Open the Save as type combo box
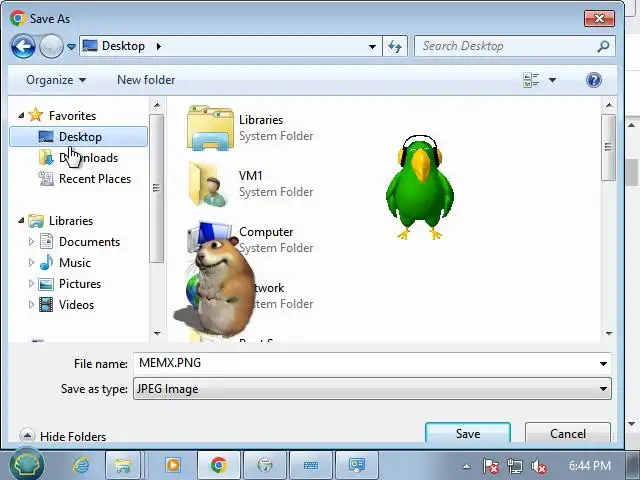Image resolution: width=640 pixels, height=480 pixels. click(x=372, y=389)
